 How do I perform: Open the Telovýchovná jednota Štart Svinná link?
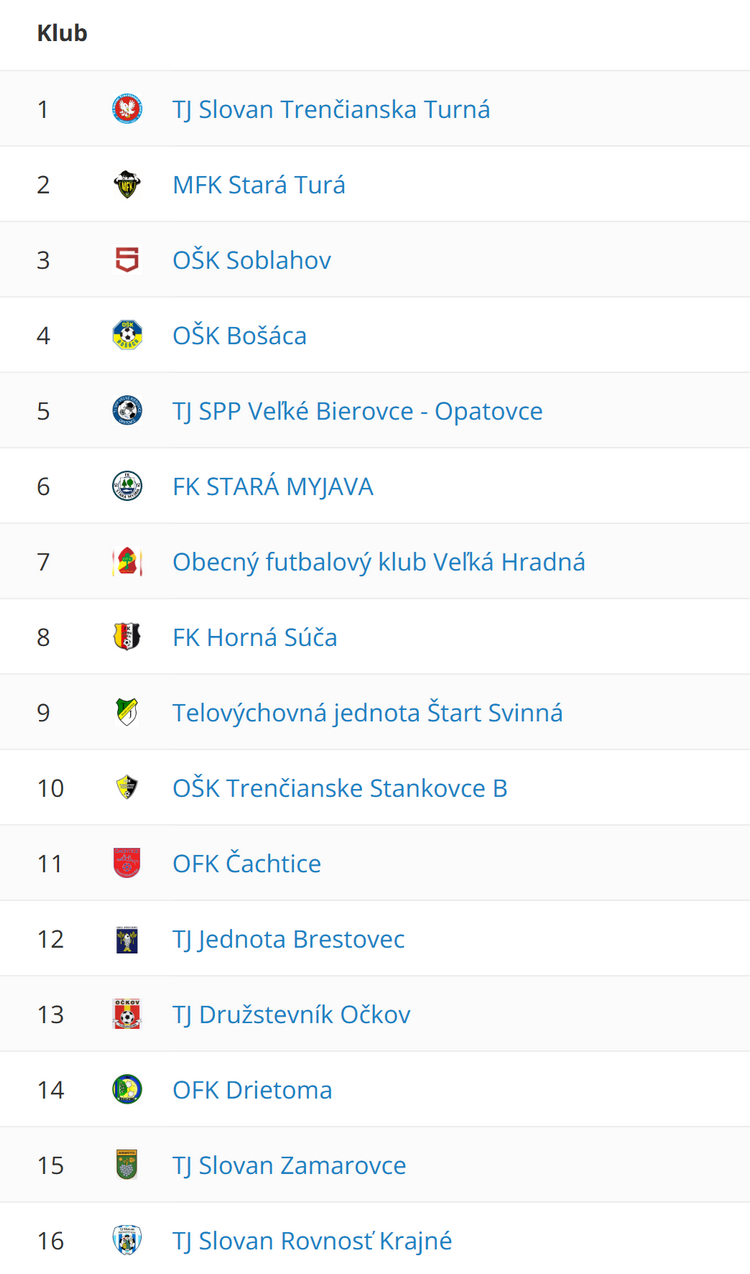tap(365, 712)
